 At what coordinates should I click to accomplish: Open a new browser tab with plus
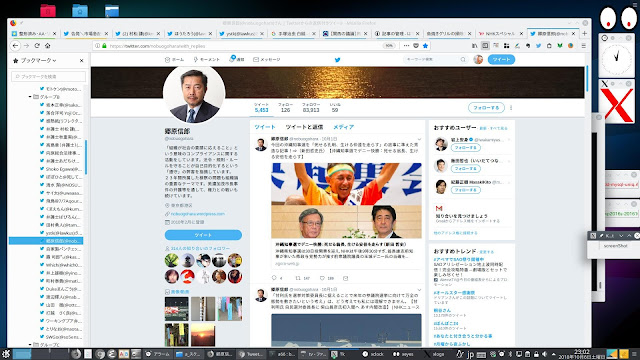[x=584, y=33]
